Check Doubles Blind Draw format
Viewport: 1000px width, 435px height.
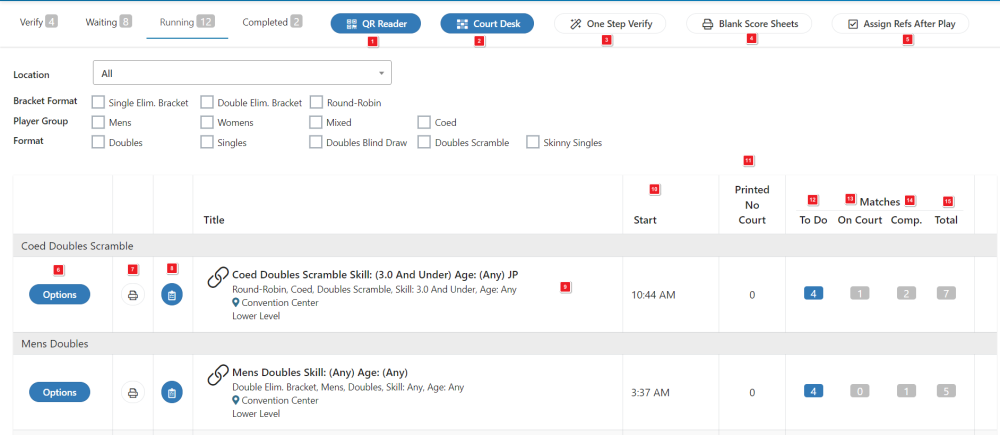point(316,142)
